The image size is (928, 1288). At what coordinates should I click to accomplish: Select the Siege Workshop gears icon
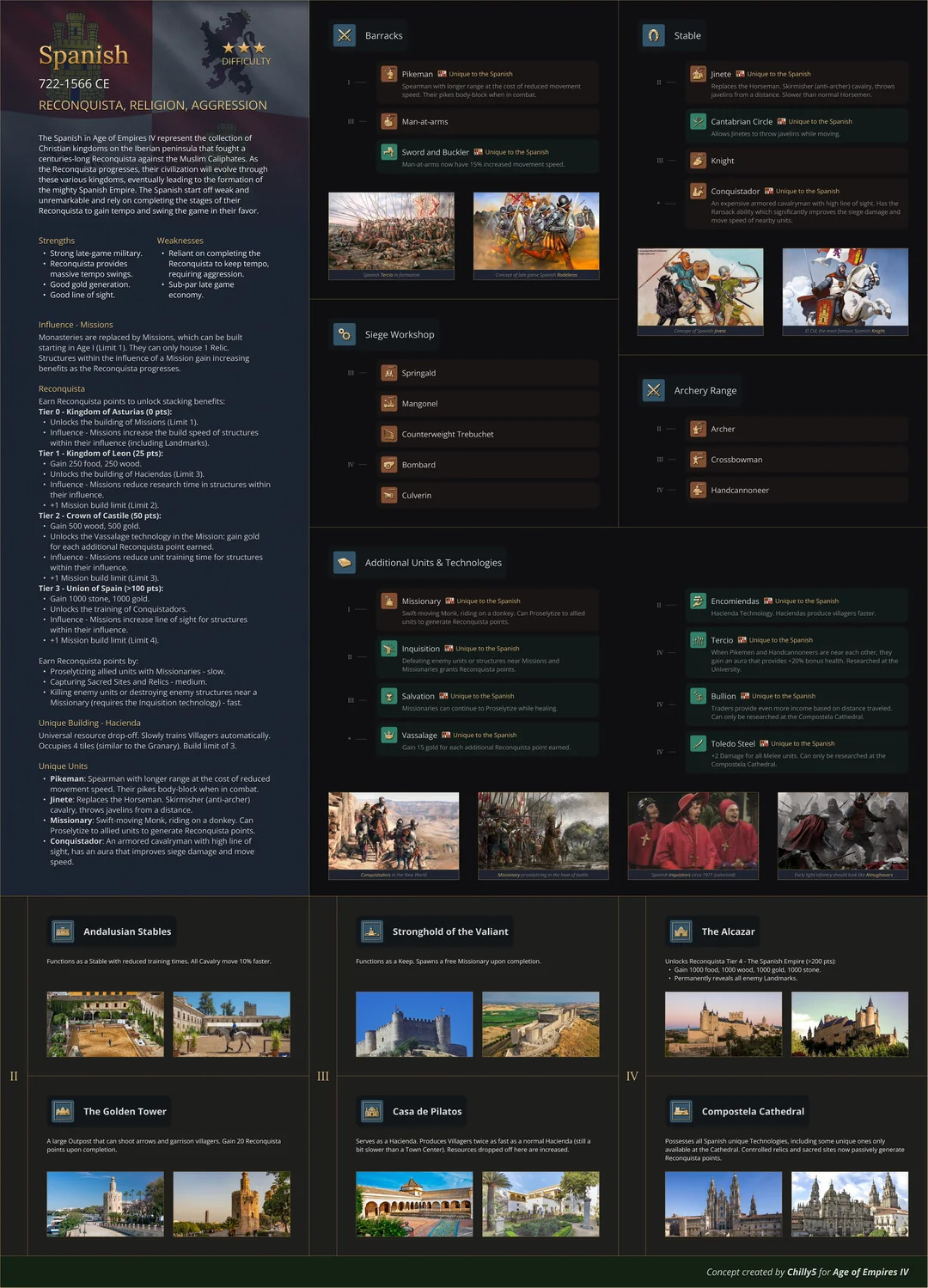(x=345, y=334)
